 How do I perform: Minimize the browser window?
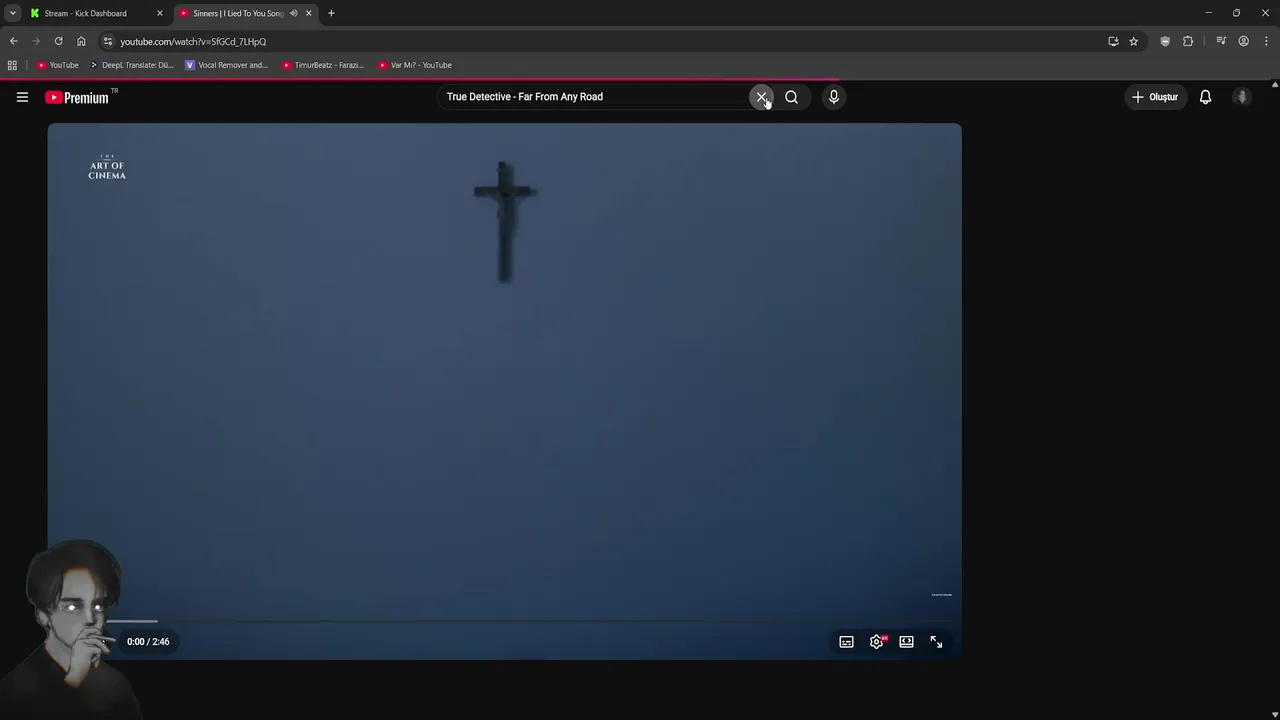[1208, 13]
